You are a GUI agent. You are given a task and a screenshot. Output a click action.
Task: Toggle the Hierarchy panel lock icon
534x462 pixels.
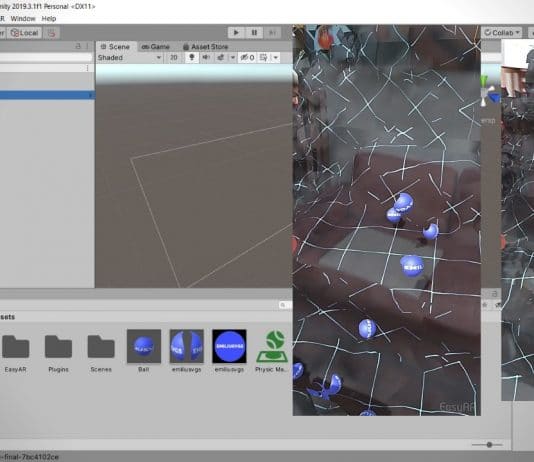[78, 46]
